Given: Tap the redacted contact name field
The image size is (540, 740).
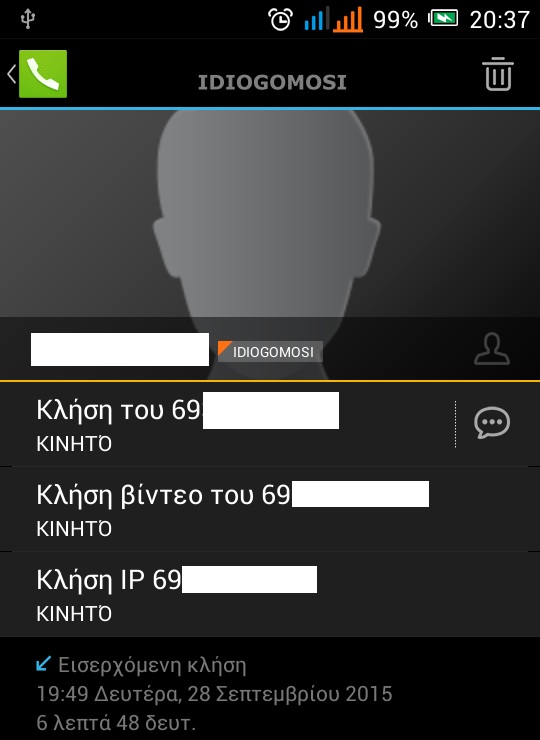Looking at the screenshot, I should click(x=120, y=349).
